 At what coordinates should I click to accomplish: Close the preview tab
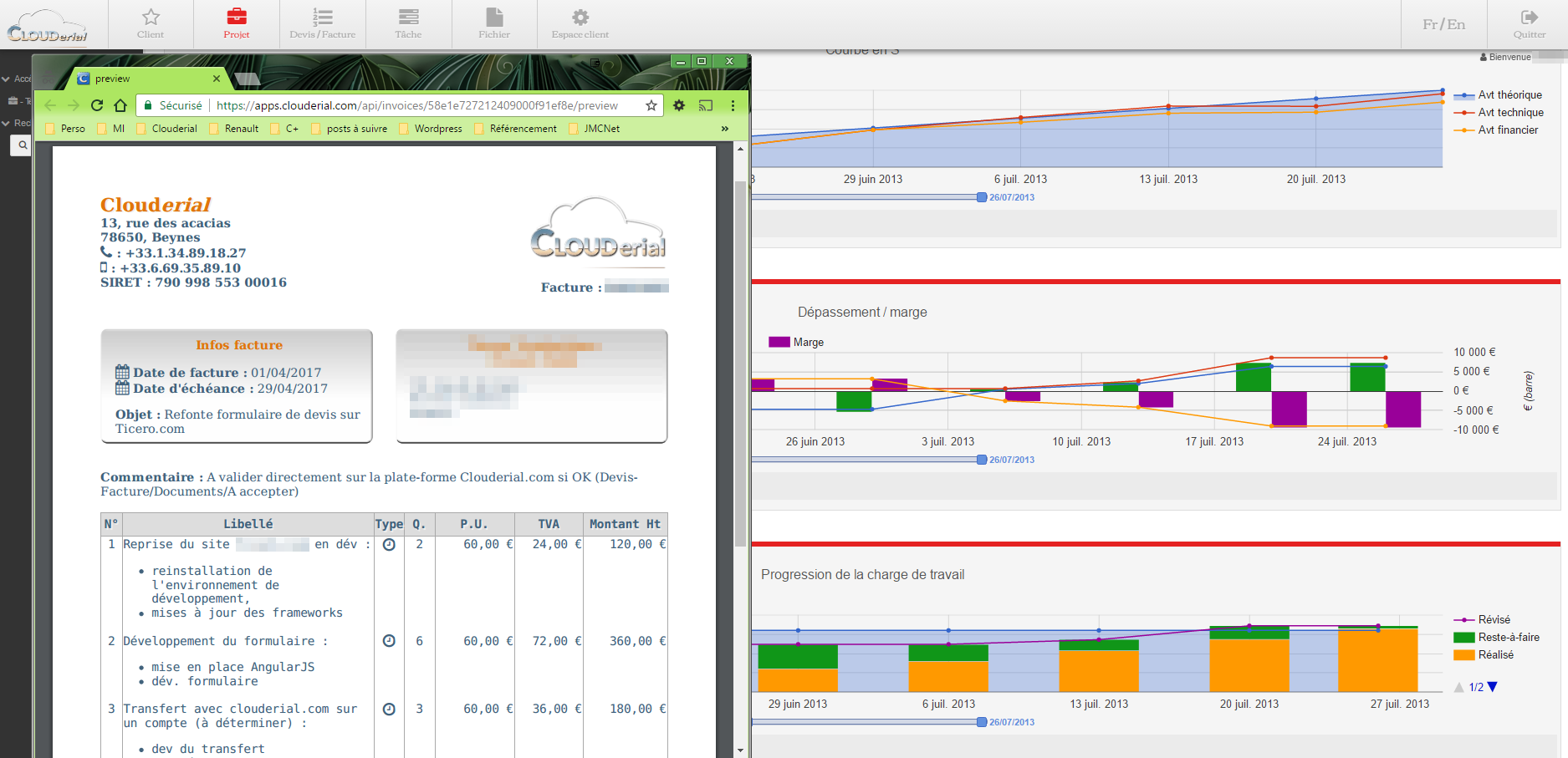coord(217,79)
